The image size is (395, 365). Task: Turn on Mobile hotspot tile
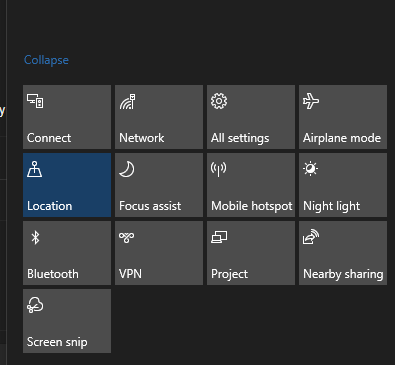coord(251,185)
